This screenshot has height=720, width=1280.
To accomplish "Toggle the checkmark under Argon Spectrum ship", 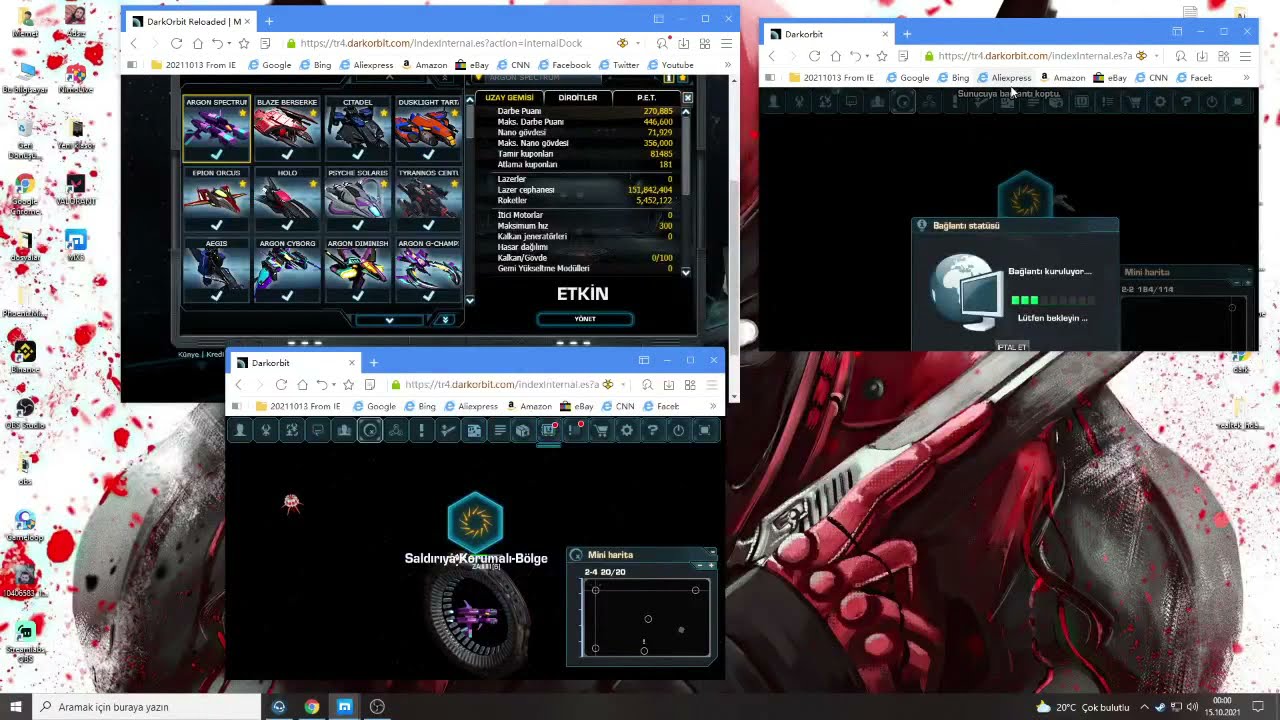I will click(216, 154).
